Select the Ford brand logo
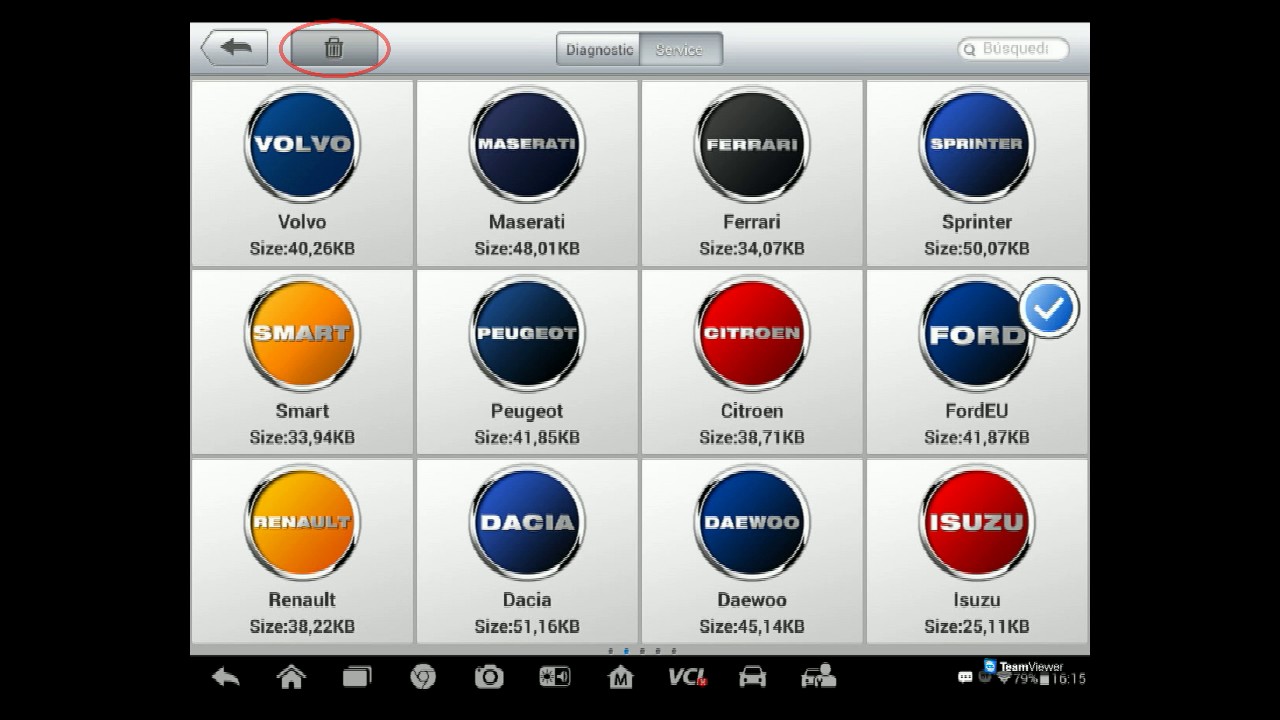 [977, 333]
